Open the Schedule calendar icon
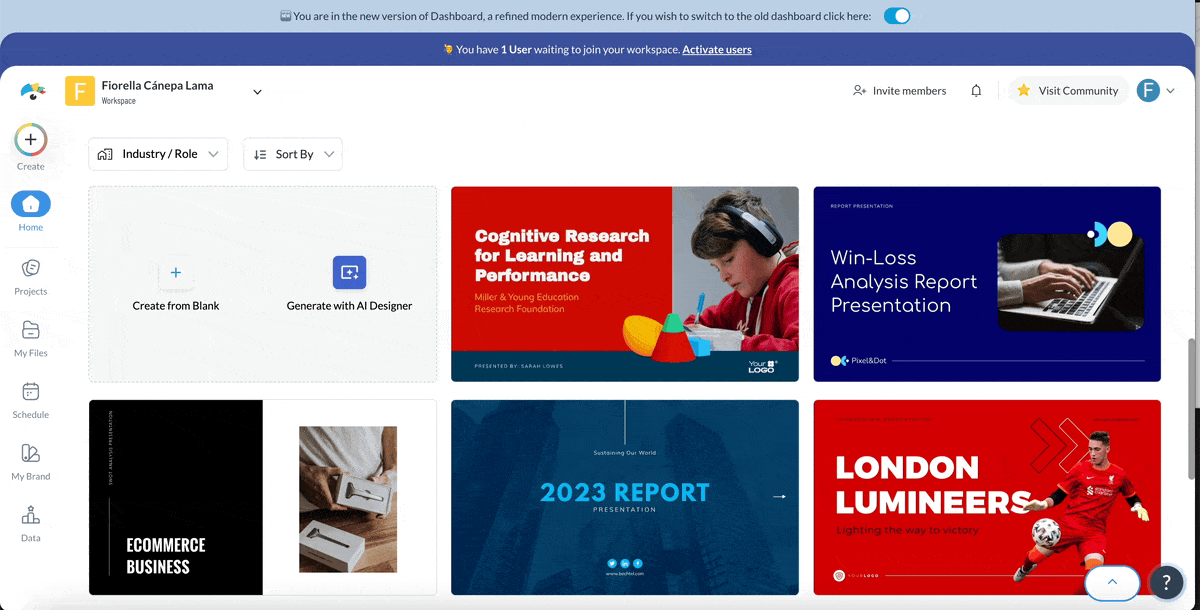 click(x=30, y=392)
